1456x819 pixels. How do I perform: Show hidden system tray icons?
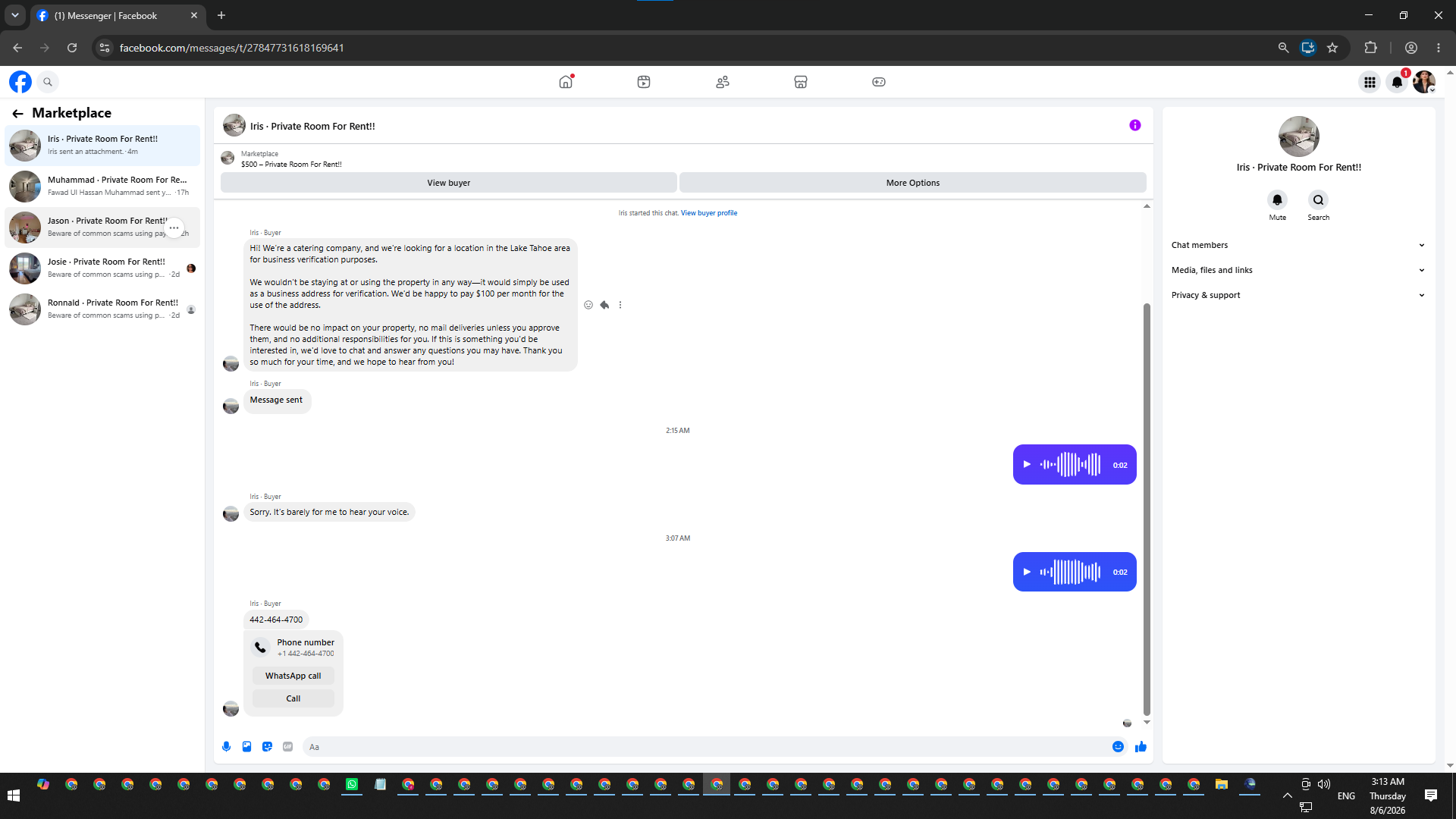click(x=1287, y=795)
